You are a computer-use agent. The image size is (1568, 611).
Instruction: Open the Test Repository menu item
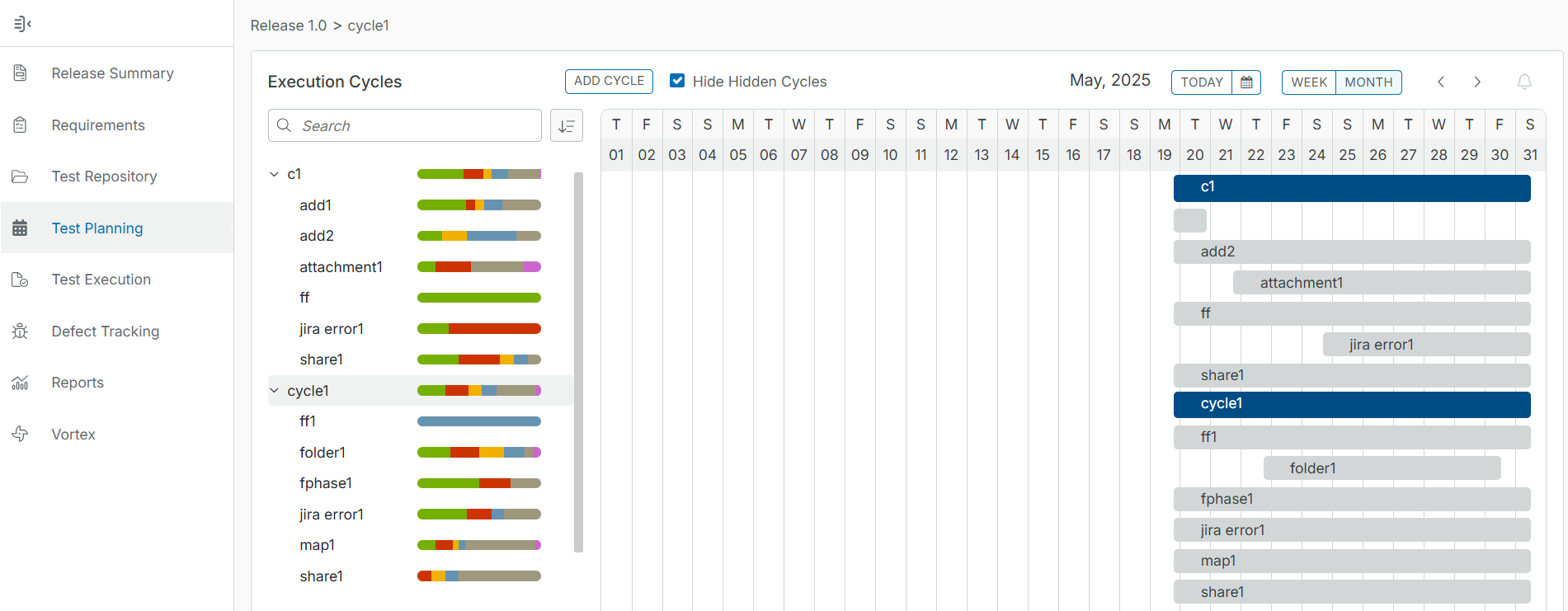[104, 176]
